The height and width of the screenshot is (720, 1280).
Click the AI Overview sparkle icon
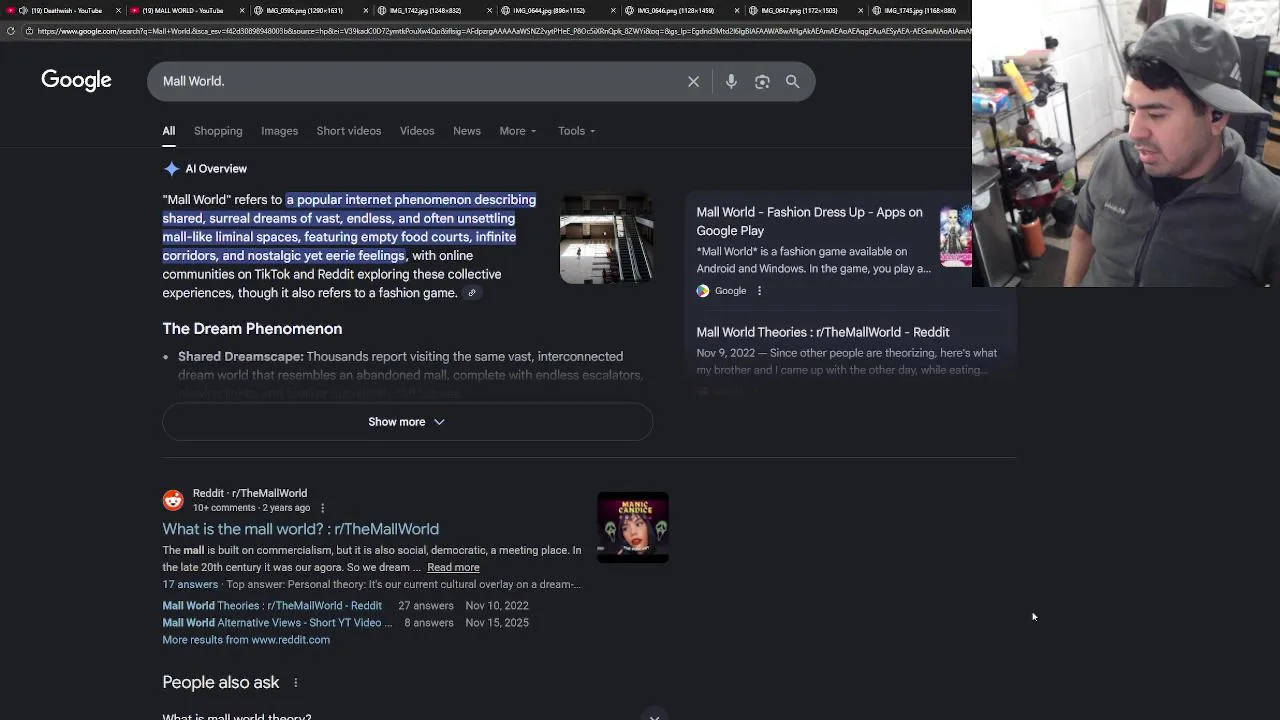pos(171,169)
